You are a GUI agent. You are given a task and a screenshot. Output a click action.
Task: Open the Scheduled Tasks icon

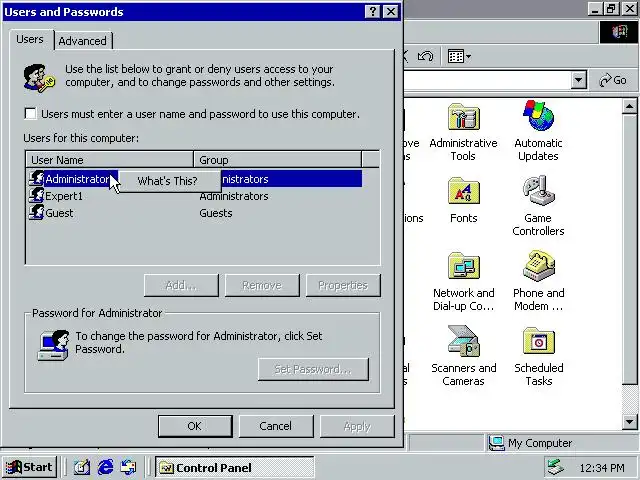pyautogui.click(x=538, y=341)
